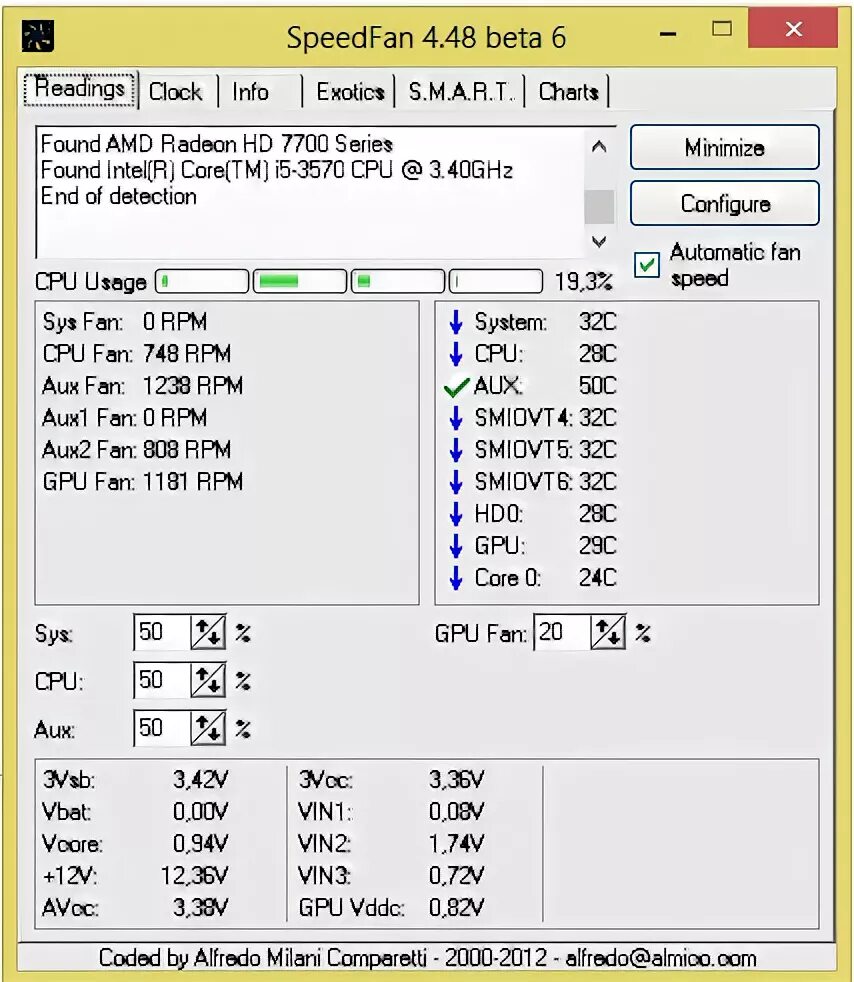This screenshot has width=854, height=982.
Task: Click the +12V 12,36V voltage reading
Action: coord(135,876)
